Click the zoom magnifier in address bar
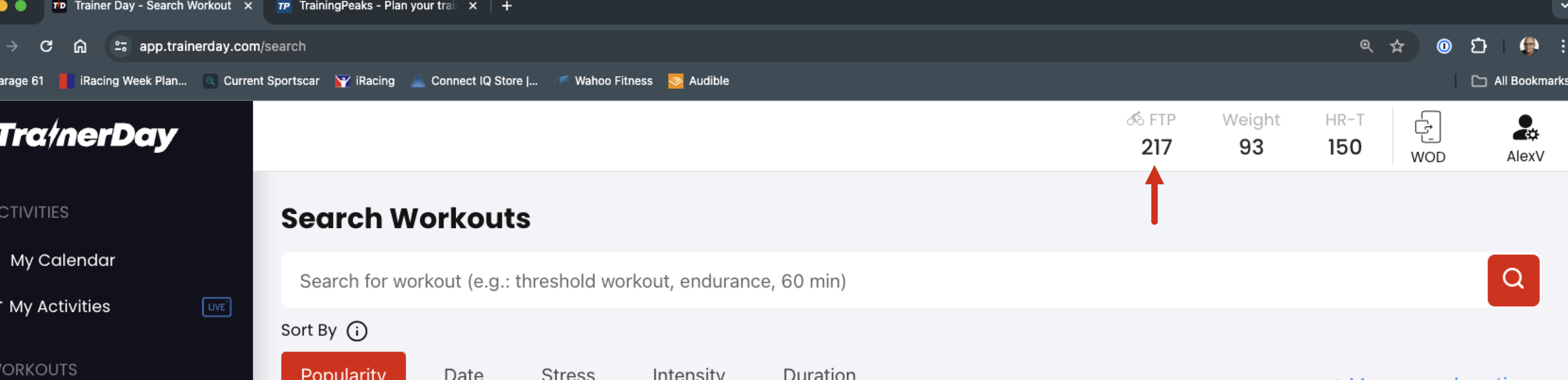 pos(1366,46)
